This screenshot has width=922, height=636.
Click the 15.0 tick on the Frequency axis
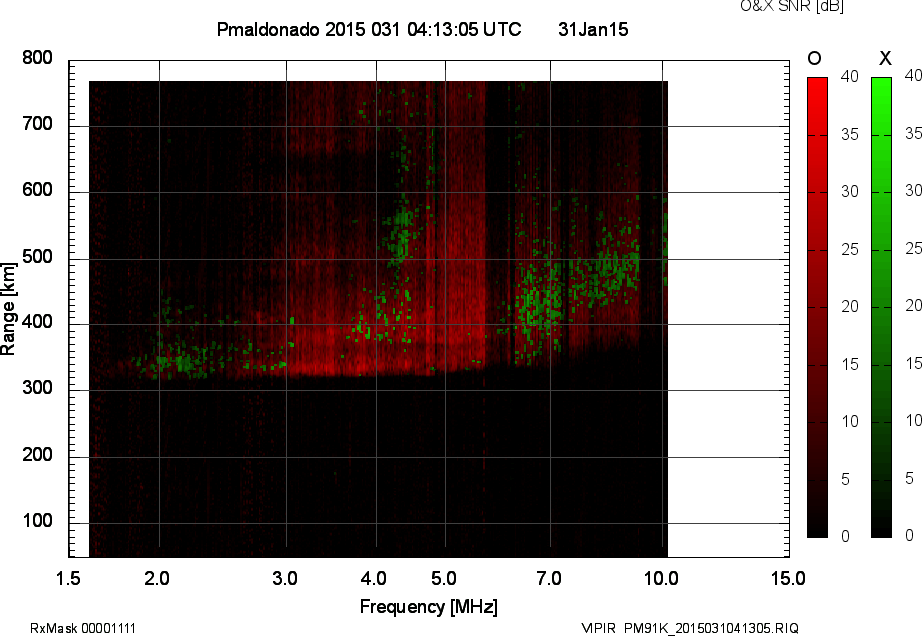click(788, 578)
